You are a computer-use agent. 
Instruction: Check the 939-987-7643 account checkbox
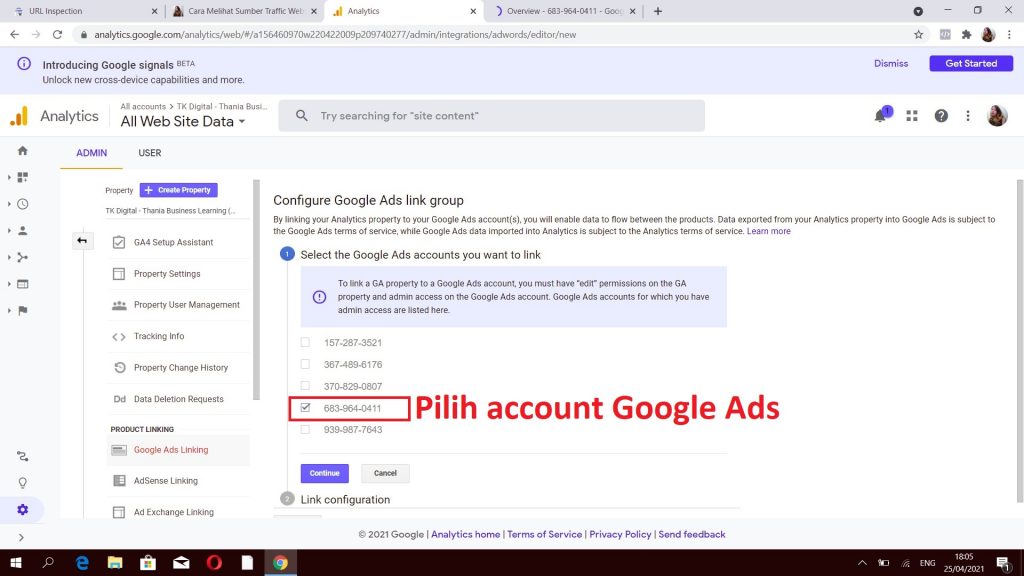click(x=305, y=429)
